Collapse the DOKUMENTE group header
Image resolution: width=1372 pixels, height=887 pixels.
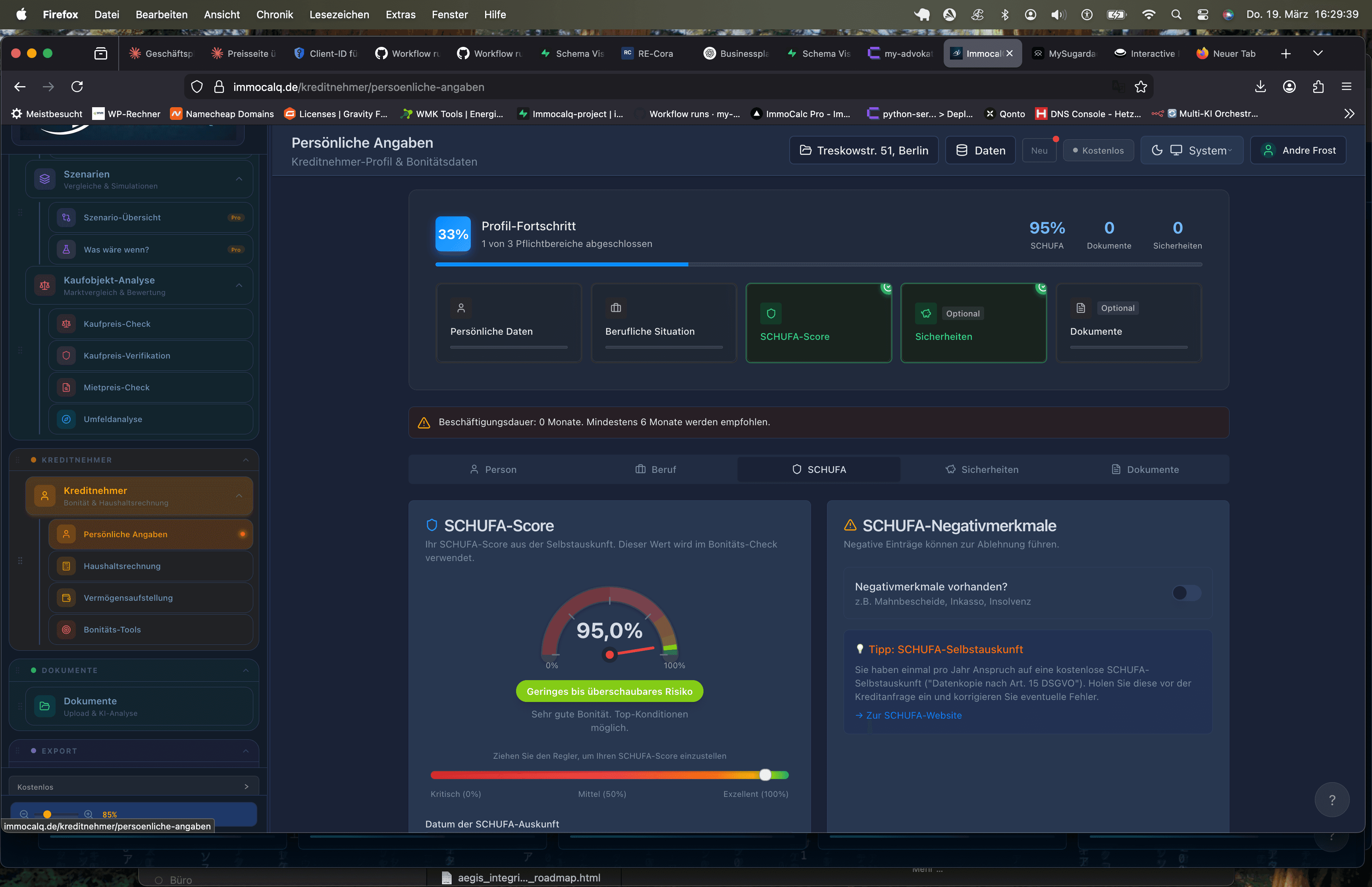point(246,670)
